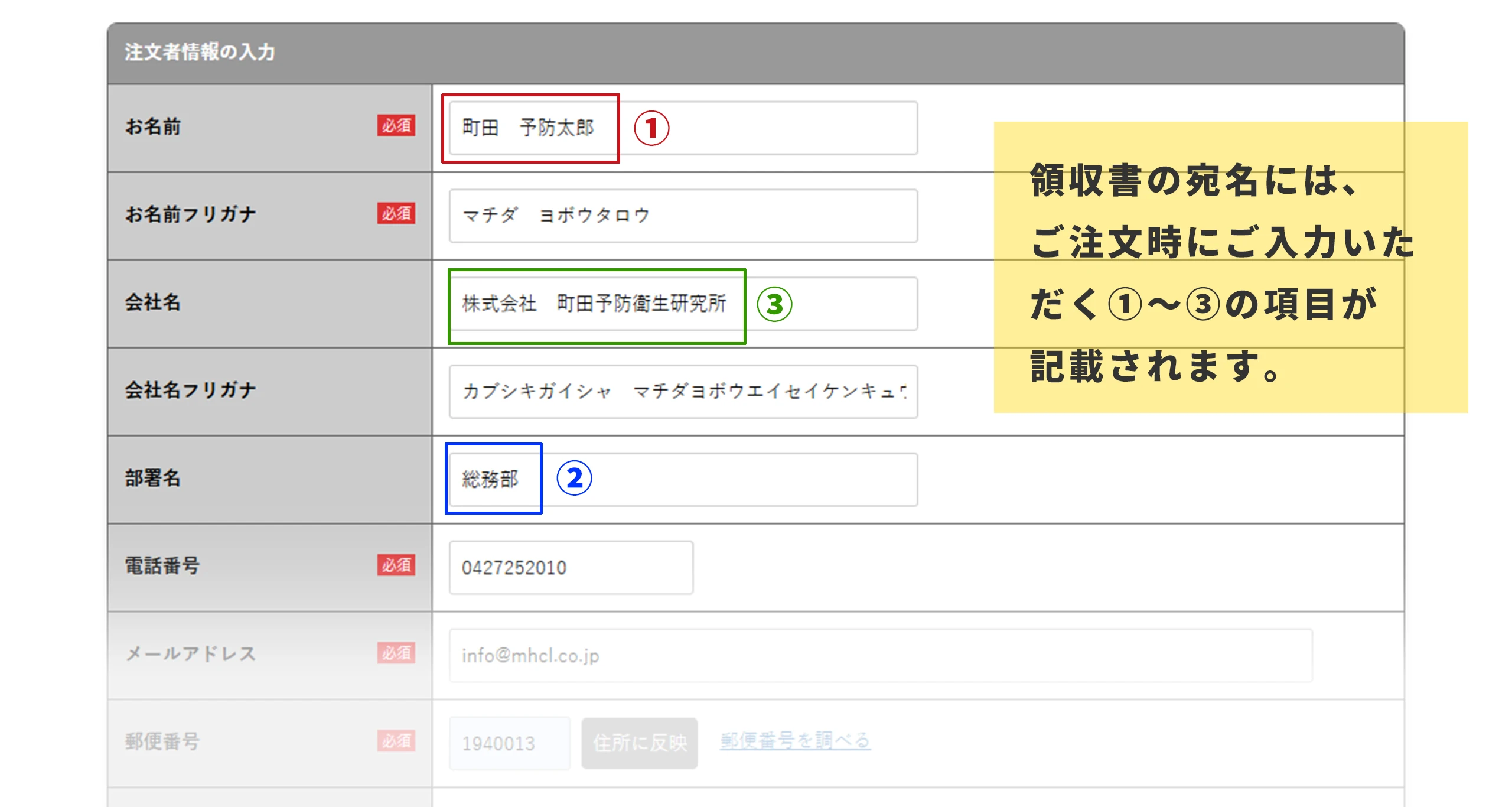Click the 郵便番号 postal code field
Viewport: 1512px width, 807px height.
coord(509,743)
